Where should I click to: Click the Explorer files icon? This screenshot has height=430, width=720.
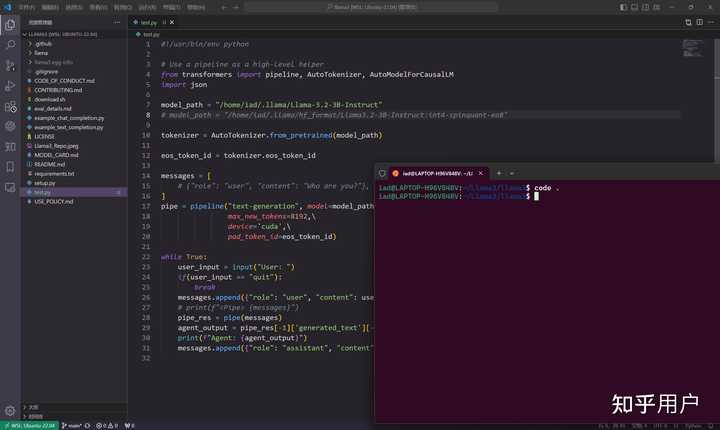tap(10, 25)
